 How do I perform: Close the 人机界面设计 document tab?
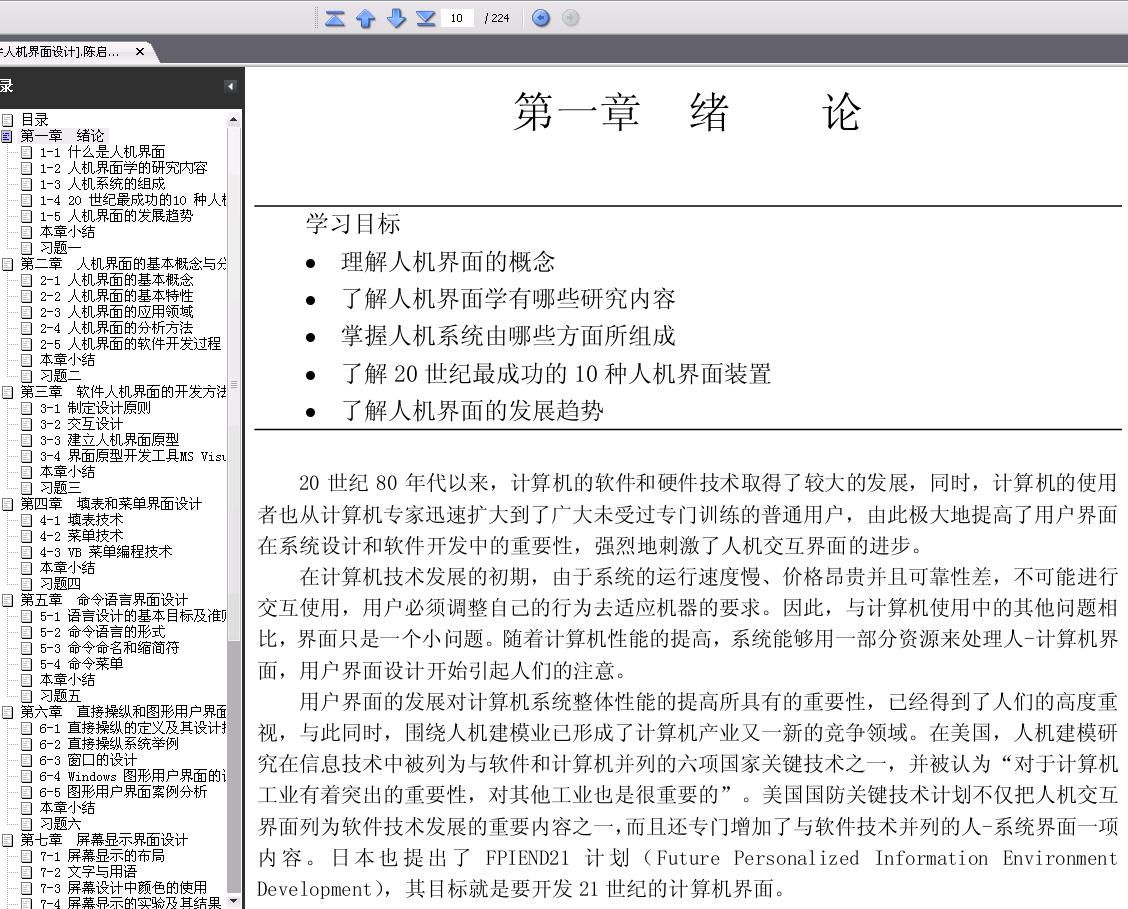click(140, 52)
